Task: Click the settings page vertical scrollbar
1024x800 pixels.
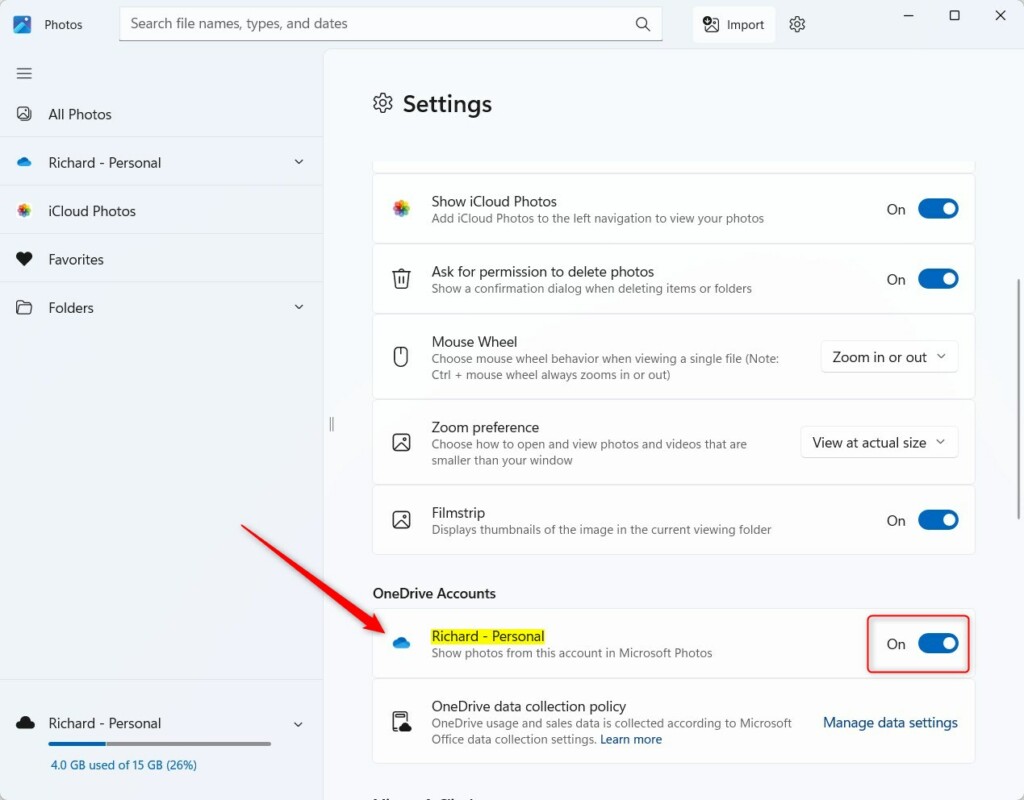Action: click(1017, 398)
